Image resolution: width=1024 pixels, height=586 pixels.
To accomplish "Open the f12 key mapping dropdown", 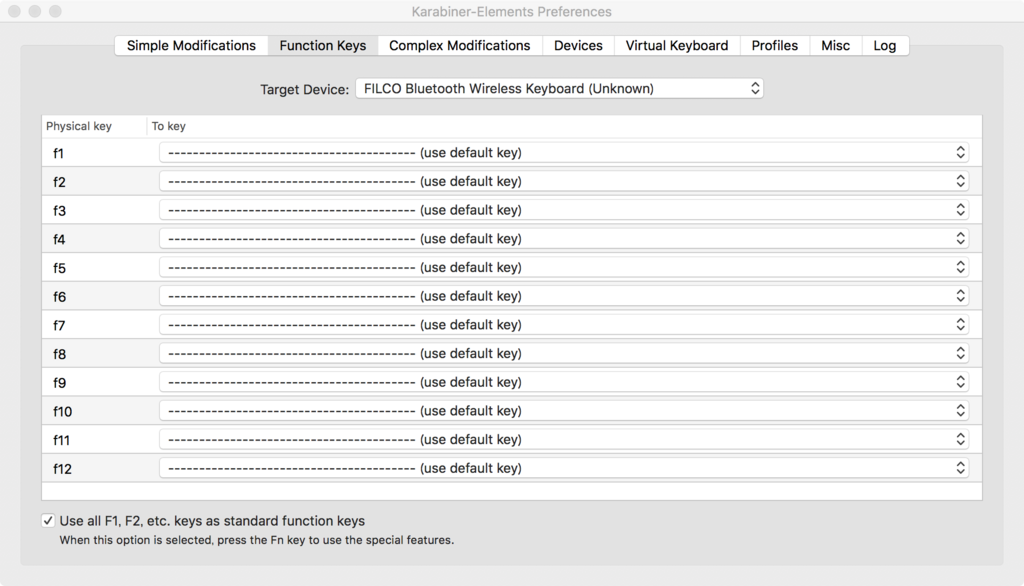I will pos(564,468).
